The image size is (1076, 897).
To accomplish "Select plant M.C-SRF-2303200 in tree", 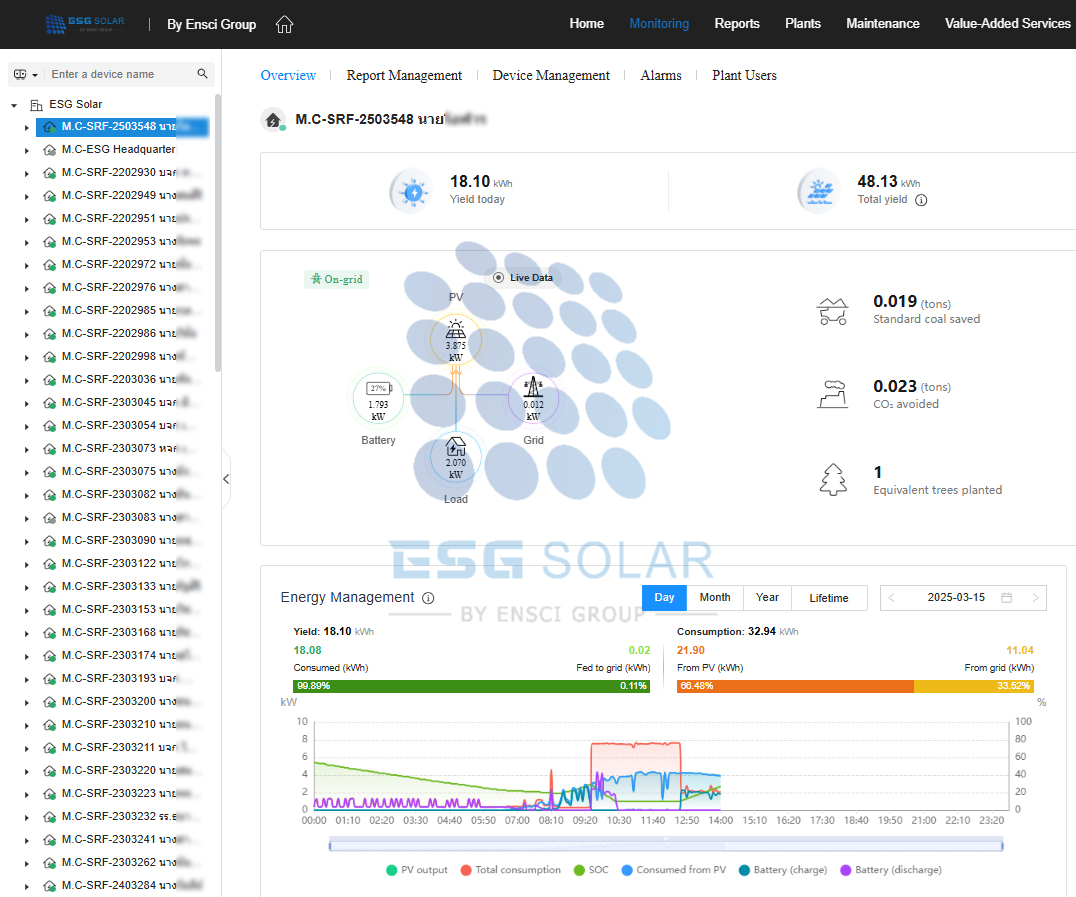I will [x=130, y=701].
